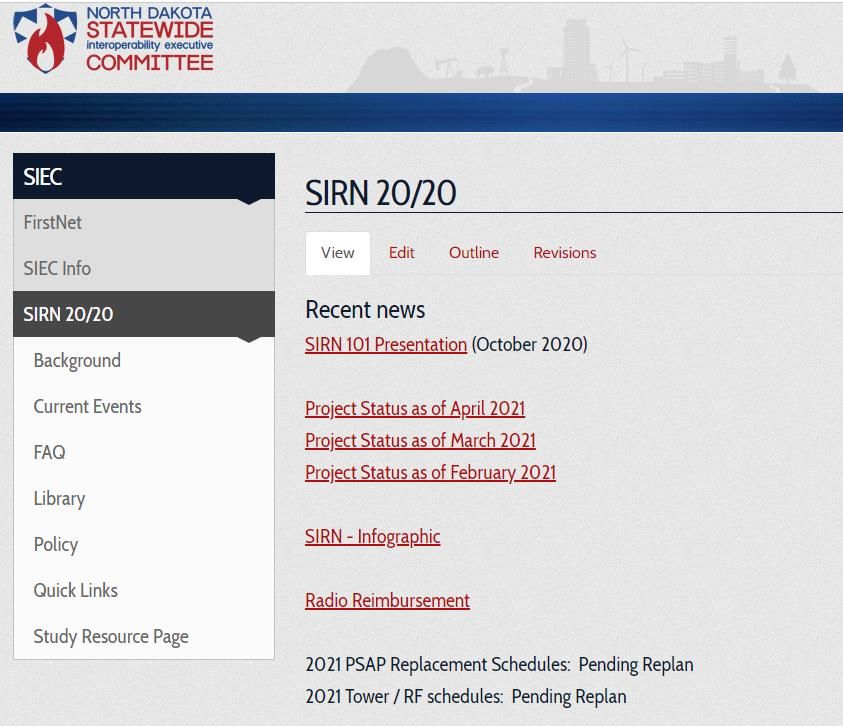Open the SIRN 101 Presentation link
Viewport: 843px width, 726px height.
[x=385, y=345]
